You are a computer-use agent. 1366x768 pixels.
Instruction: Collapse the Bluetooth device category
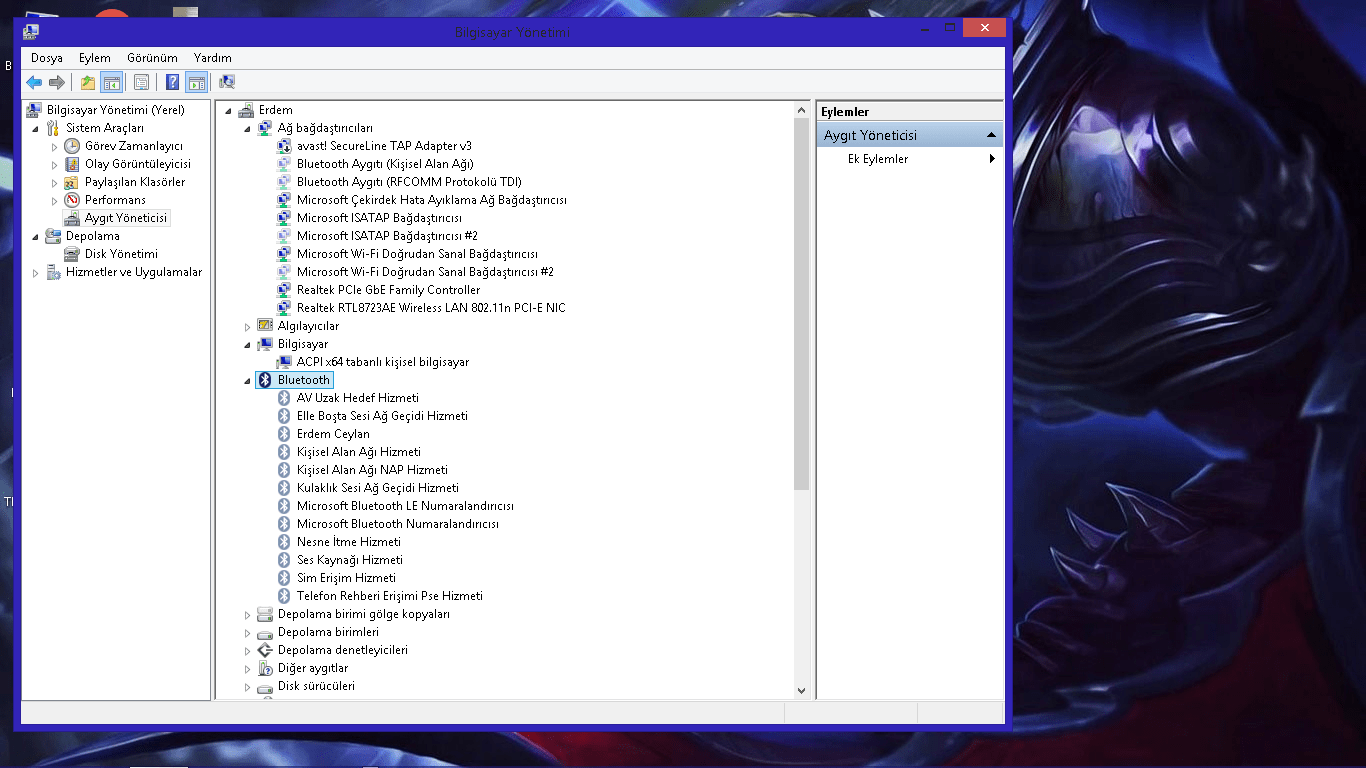248,381
